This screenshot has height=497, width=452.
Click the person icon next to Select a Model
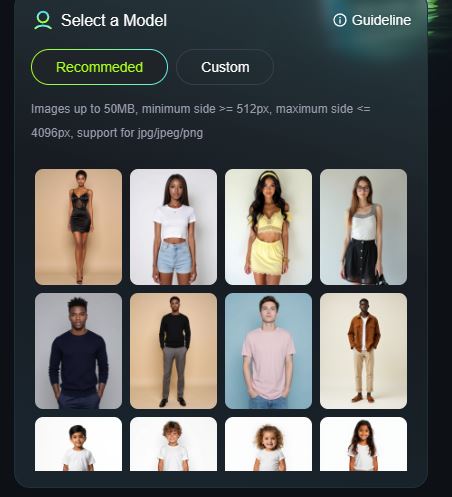(x=43, y=20)
